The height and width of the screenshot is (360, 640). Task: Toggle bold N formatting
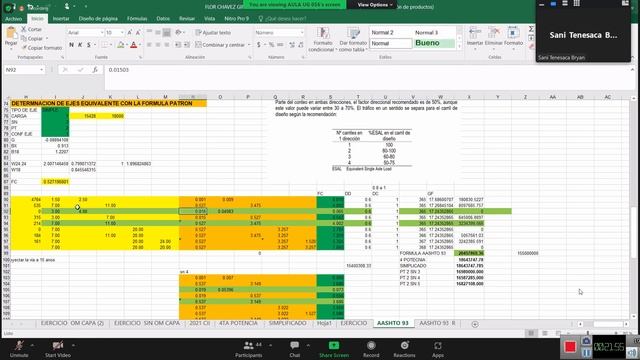tap(71, 45)
